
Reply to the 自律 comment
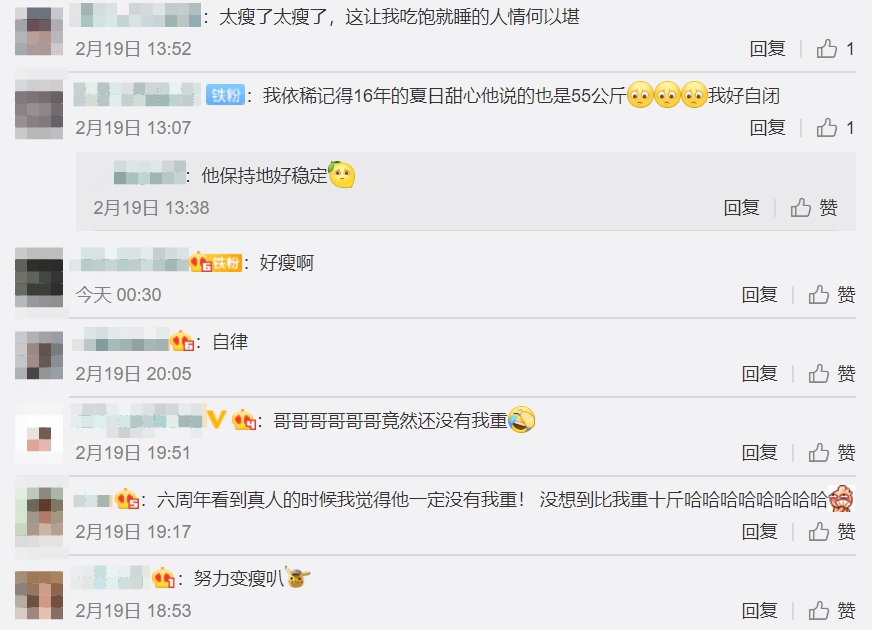tap(759, 374)
